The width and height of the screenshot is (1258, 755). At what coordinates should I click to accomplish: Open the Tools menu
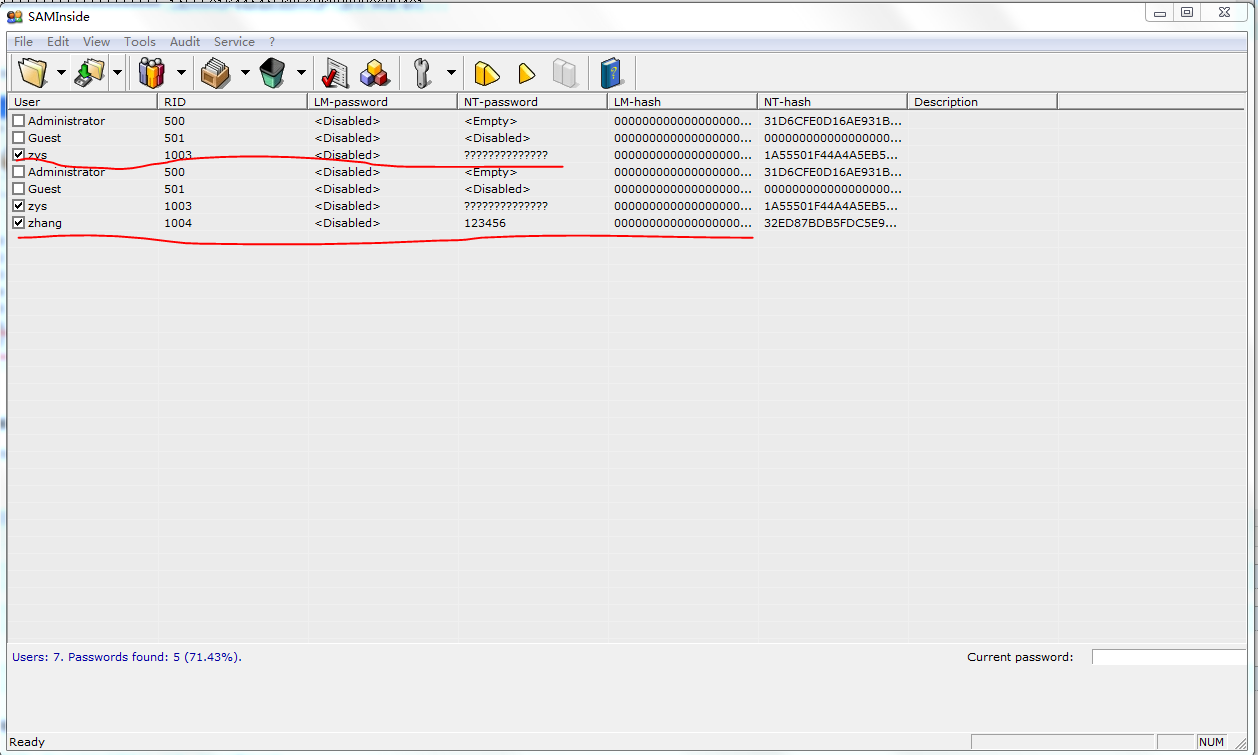pos(140,42)
